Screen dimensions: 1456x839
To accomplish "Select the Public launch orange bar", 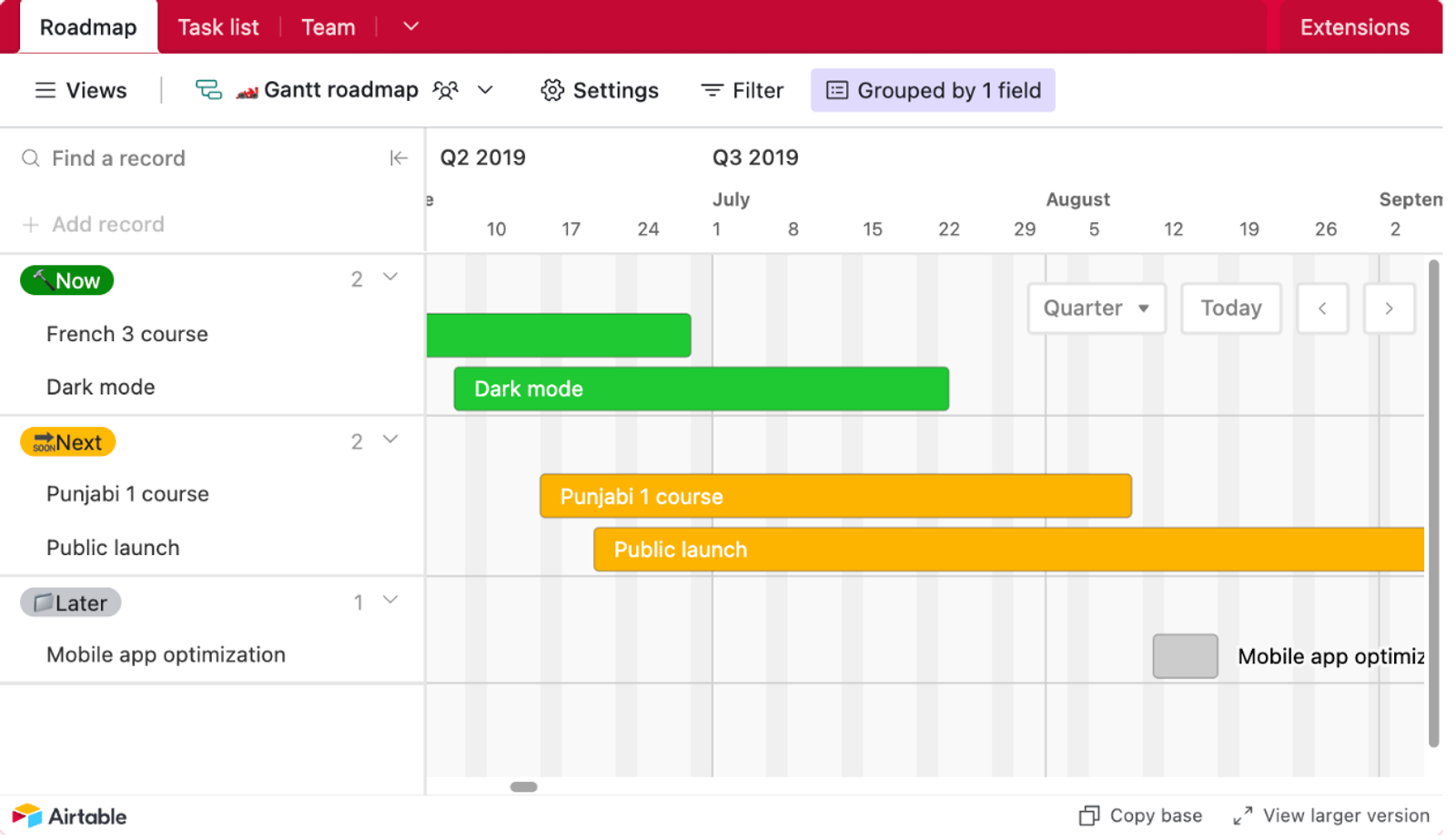I will click(1009, 550).
